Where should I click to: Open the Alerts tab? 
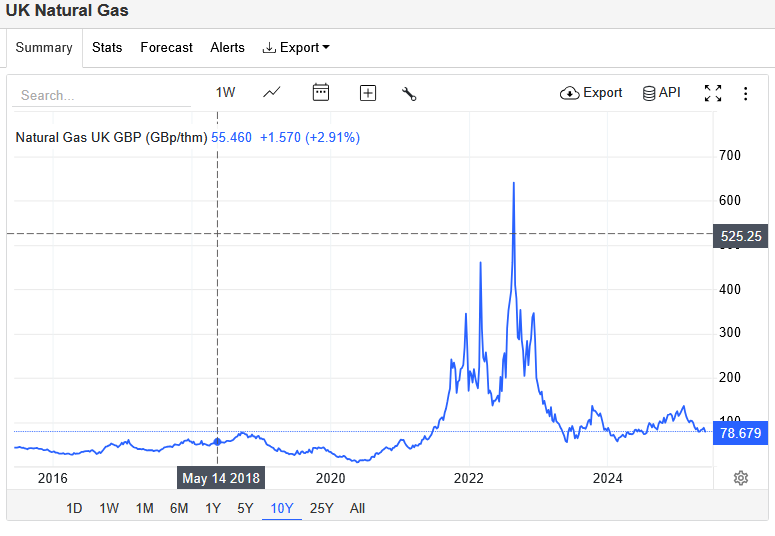[x=227, y=47]
